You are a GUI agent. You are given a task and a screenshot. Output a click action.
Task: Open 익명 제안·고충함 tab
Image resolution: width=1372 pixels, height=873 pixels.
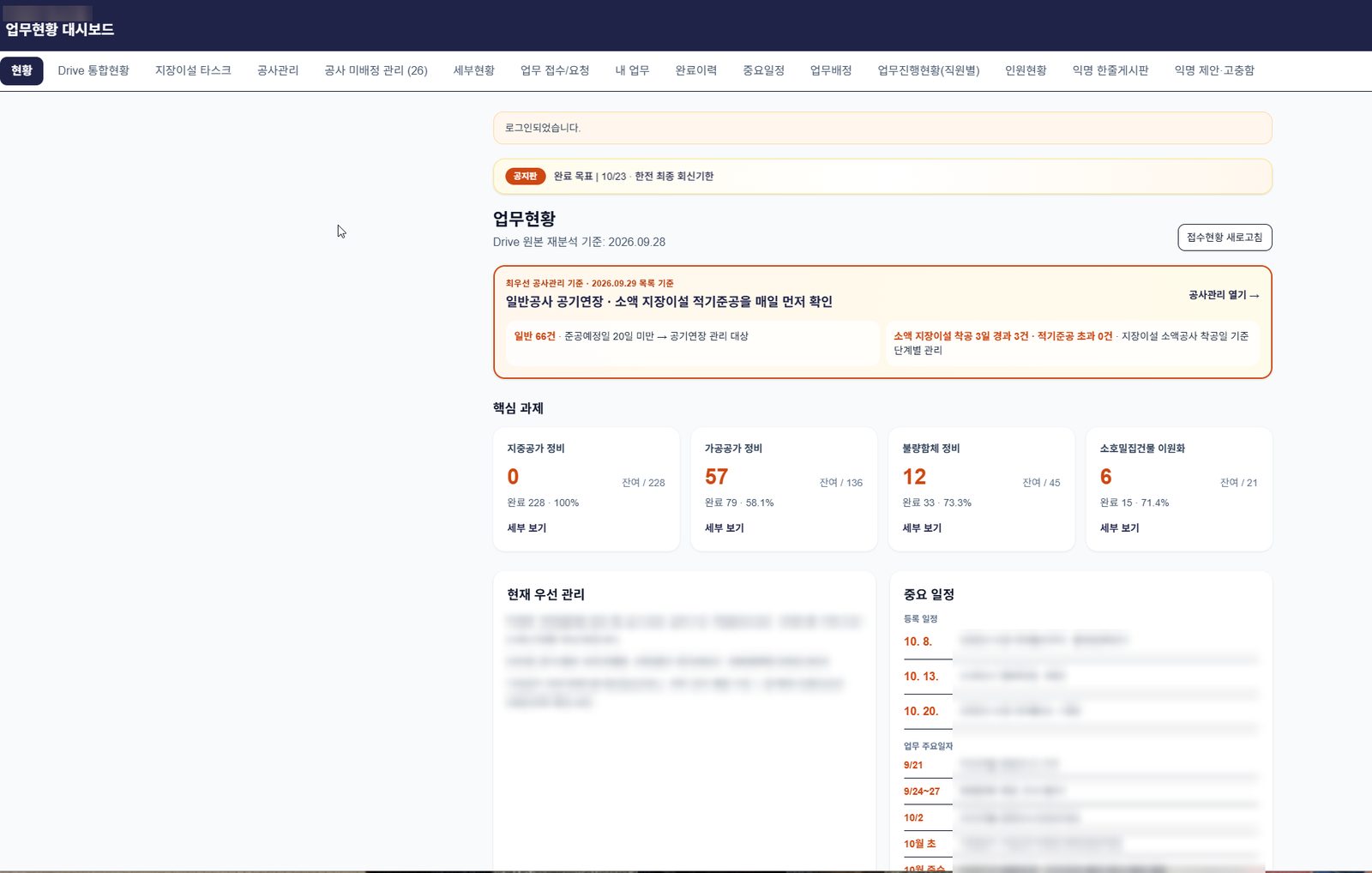1214,70
